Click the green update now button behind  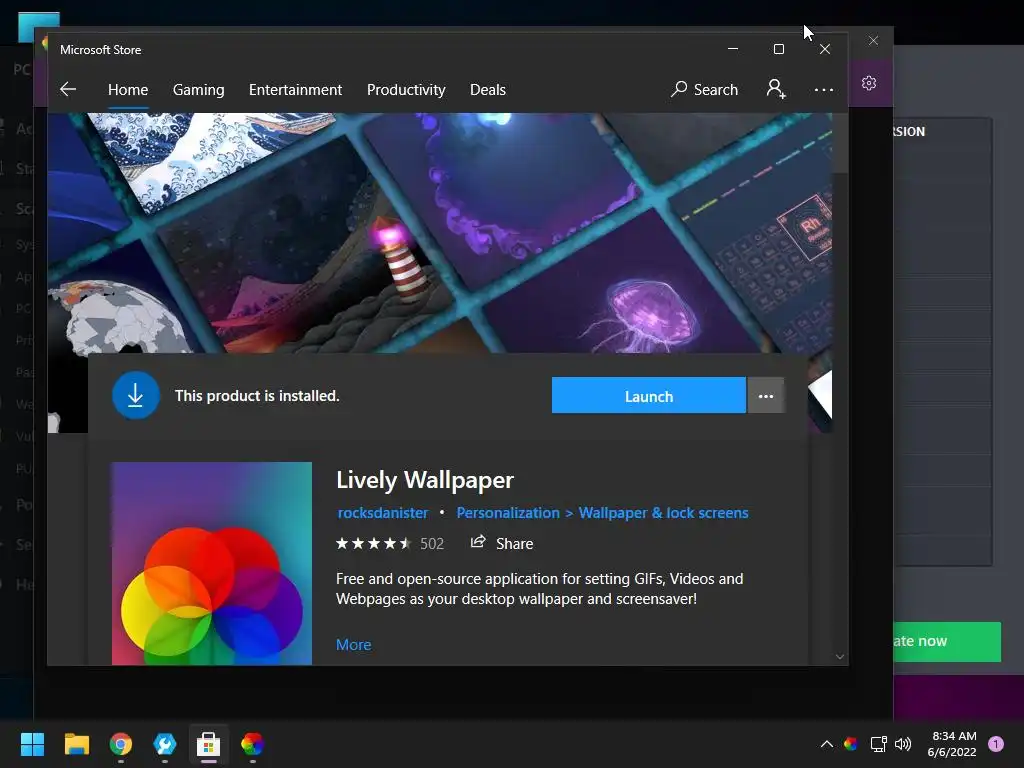click(947, 641)
